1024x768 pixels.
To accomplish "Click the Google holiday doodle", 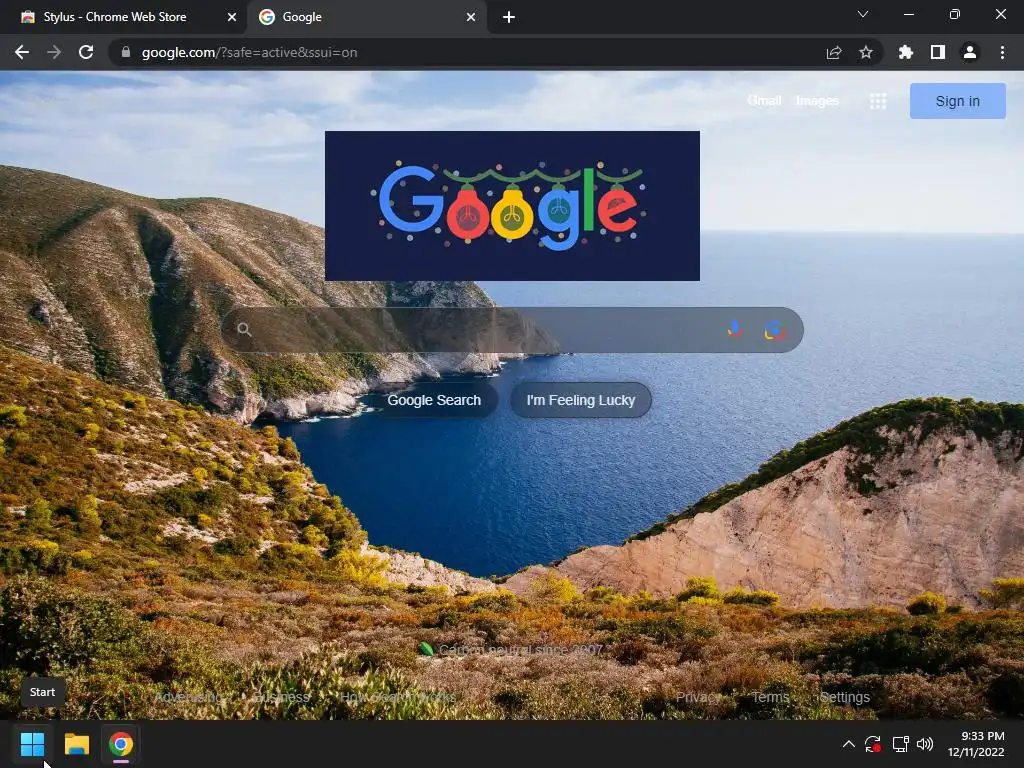I will (512, 206).
